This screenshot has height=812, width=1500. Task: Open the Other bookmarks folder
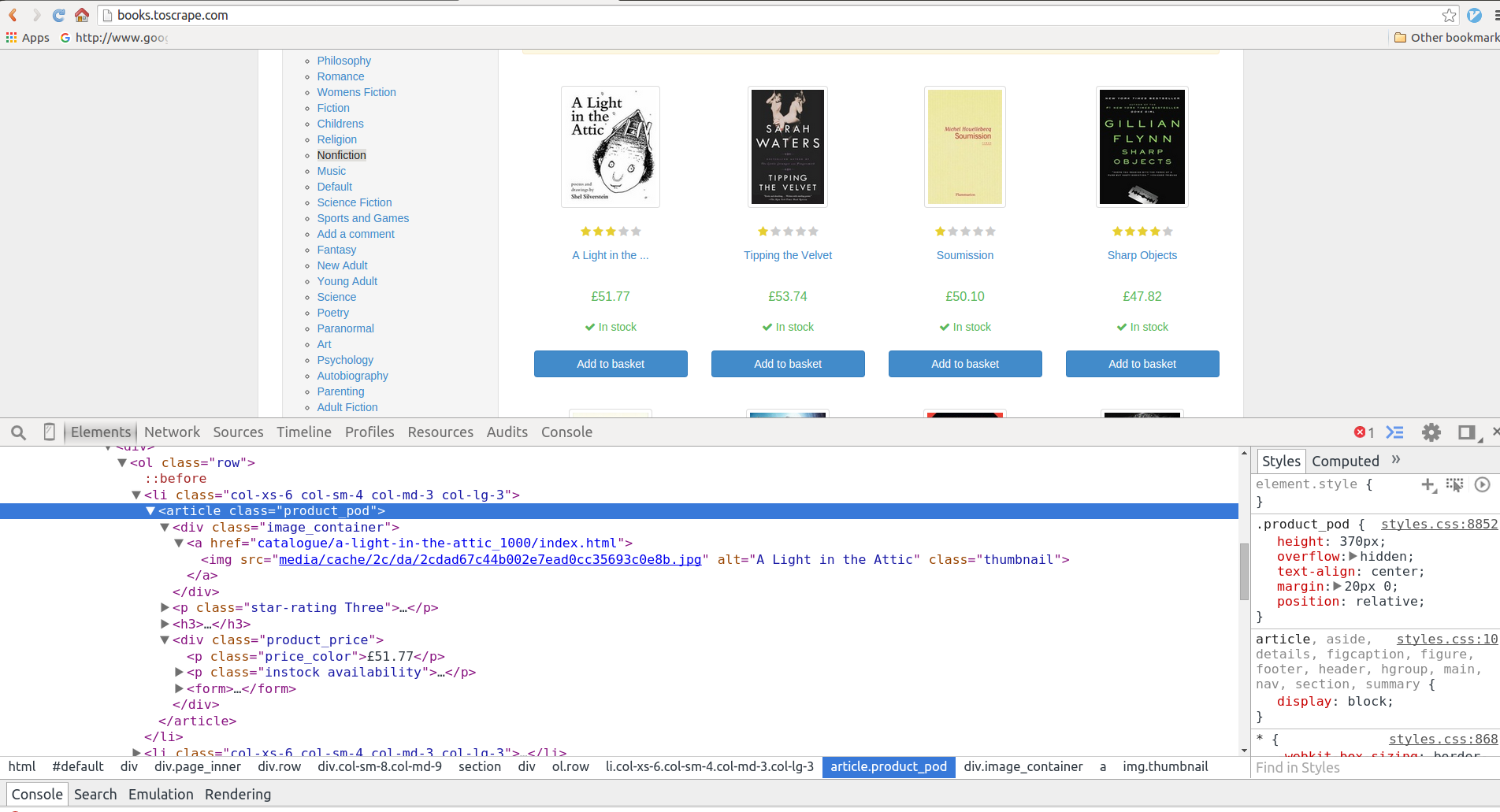[1446, 38]
